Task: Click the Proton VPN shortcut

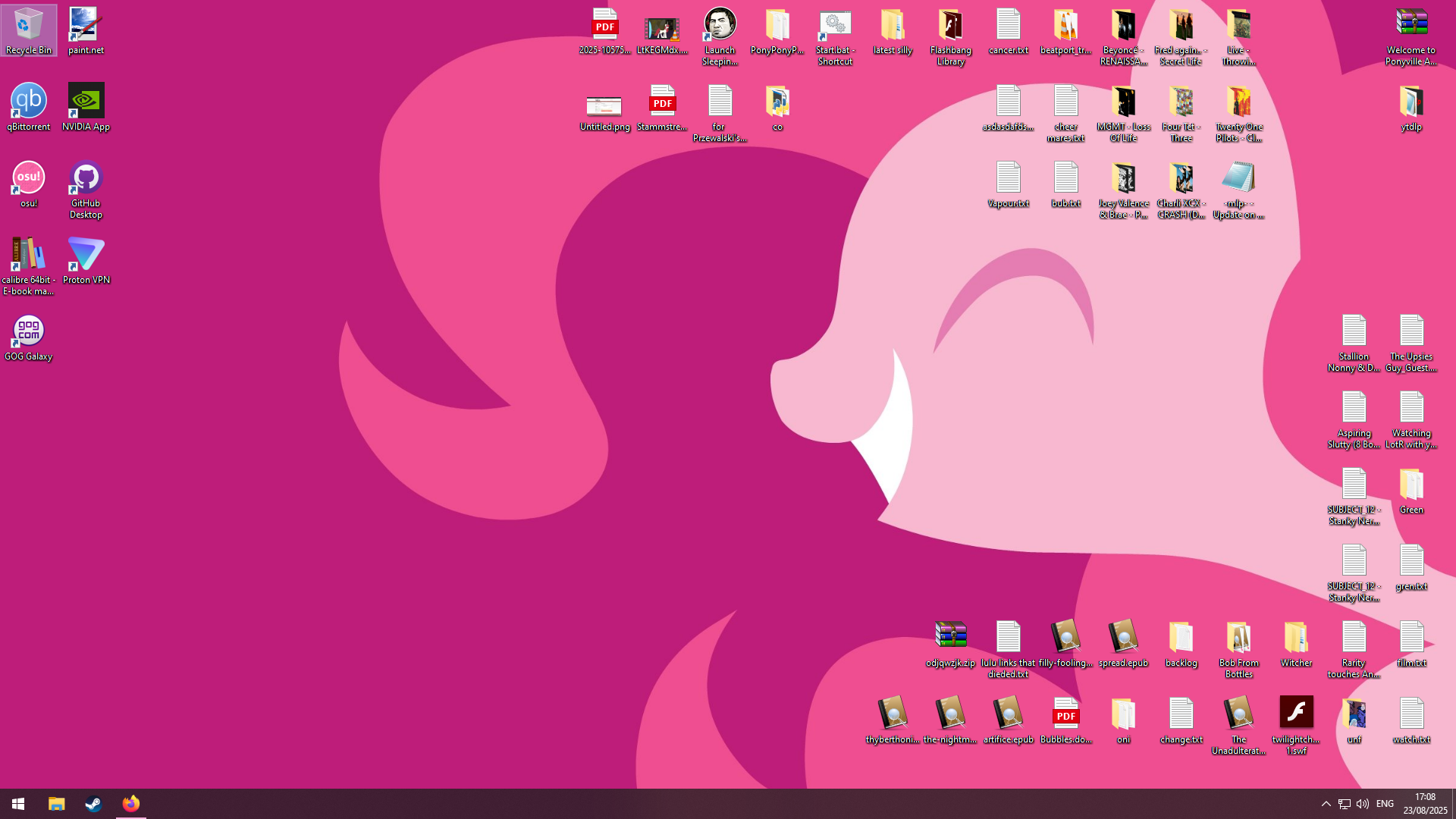Action: (86, 258)
